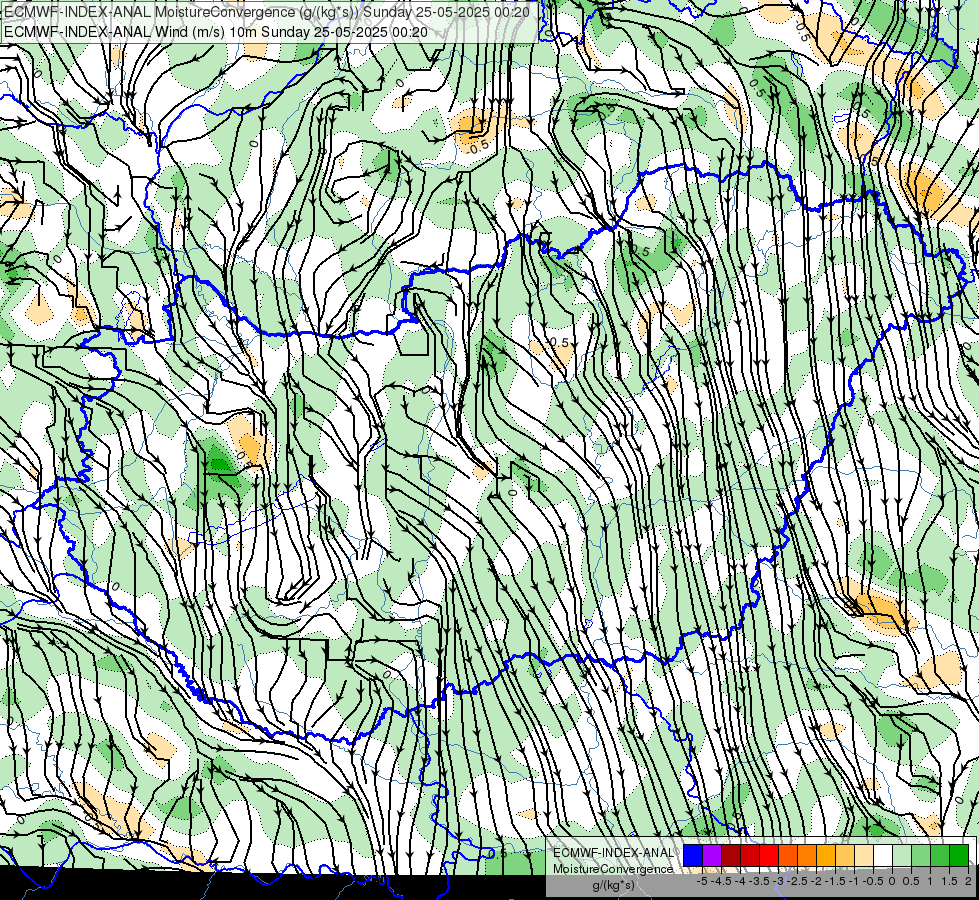Image resolution: width=979 pixels, height=900 pixels.
Task: Click the "MoistureConvergence (g/(kg*s))" title line
Action: (x=267, y=12)
